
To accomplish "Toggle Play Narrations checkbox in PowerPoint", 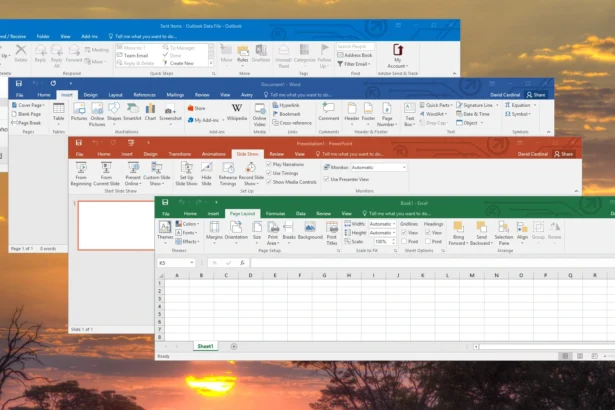I will click(269, 164).
